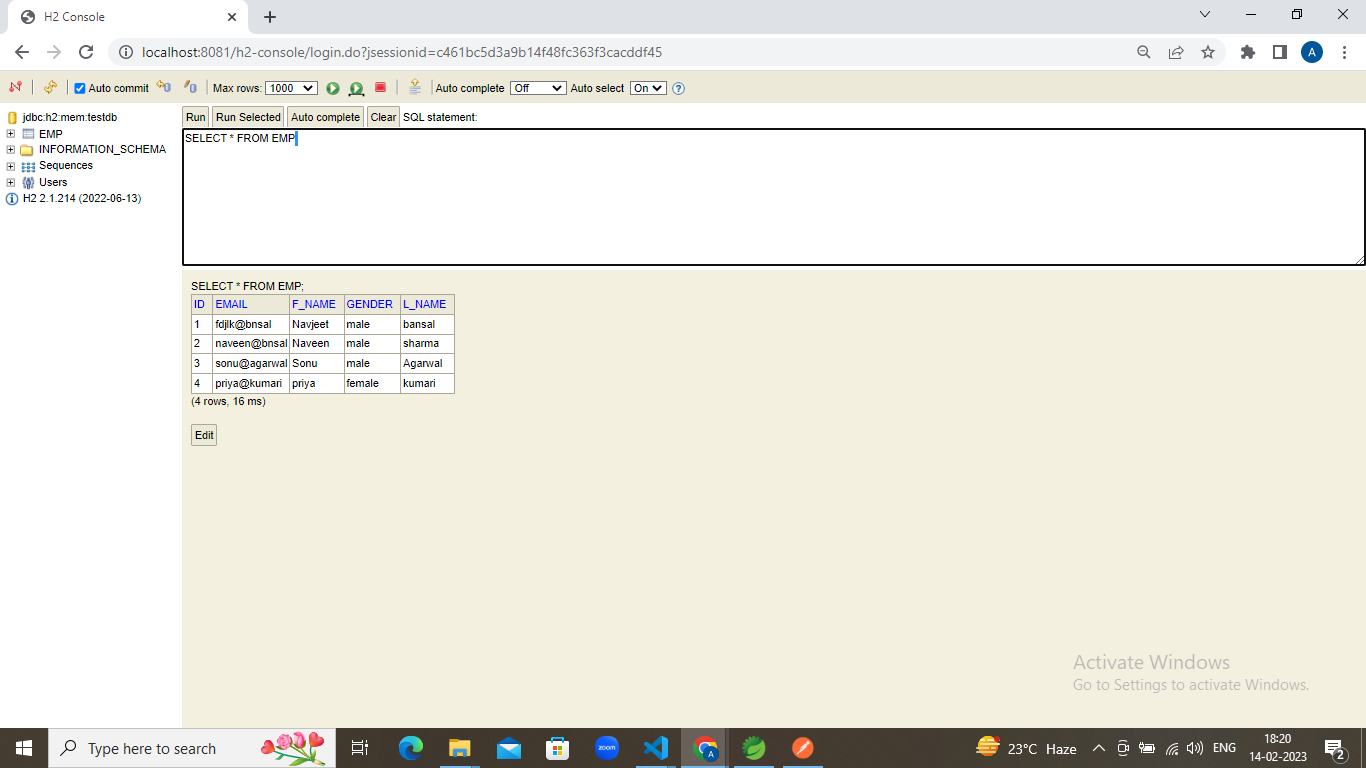The height and width of the screenshot is (768, 1366).
Task: Click the Users icon in tree
Action: pyautogui.click(x=28, y=182)
